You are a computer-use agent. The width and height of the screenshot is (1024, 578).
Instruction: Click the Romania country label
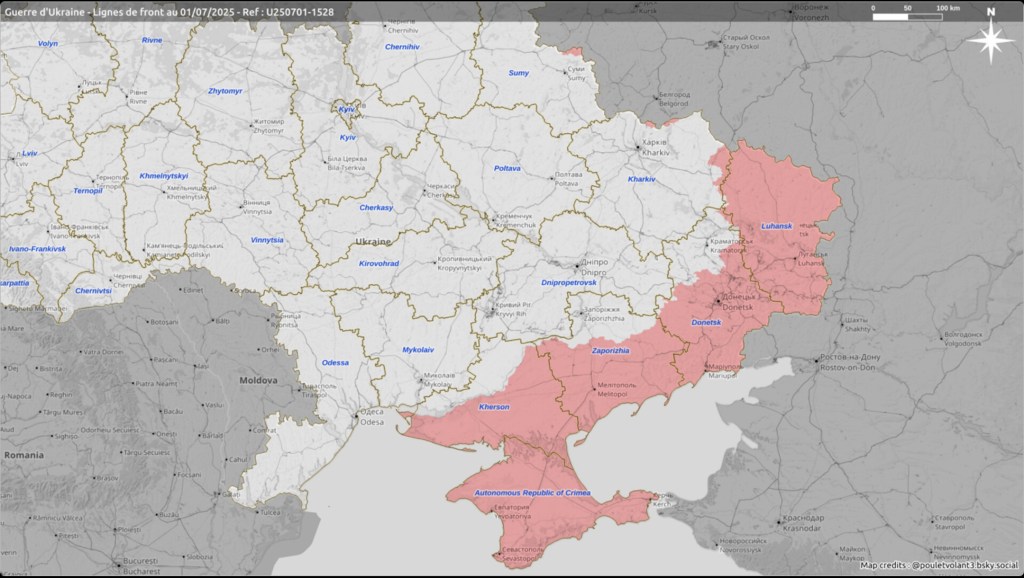point(22,454)
